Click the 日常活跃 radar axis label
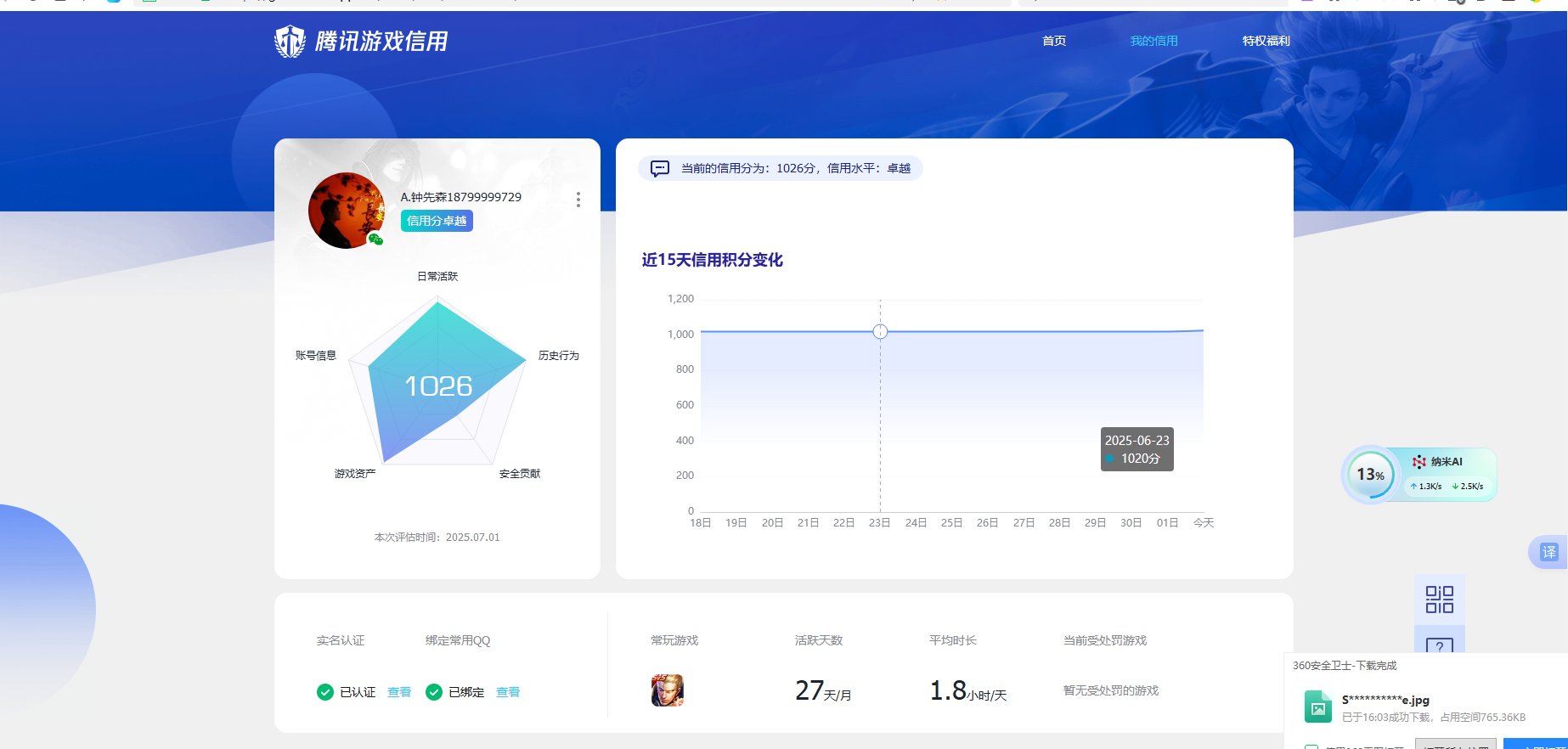Screen dimensions: 1568x749 point(437,276)
